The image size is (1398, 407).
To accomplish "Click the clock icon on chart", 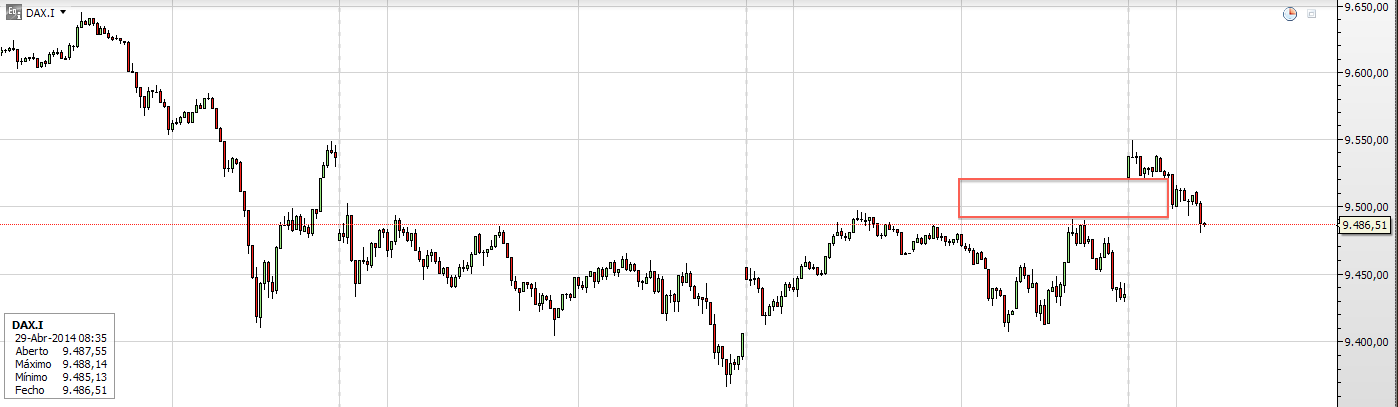I will click(x=1289, y=14).
